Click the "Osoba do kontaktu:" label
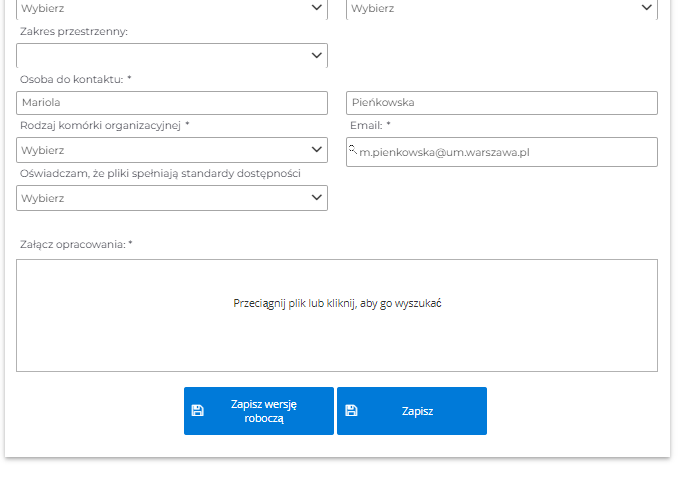This screenshot has width=693, height=477. (x=70, y=79)
